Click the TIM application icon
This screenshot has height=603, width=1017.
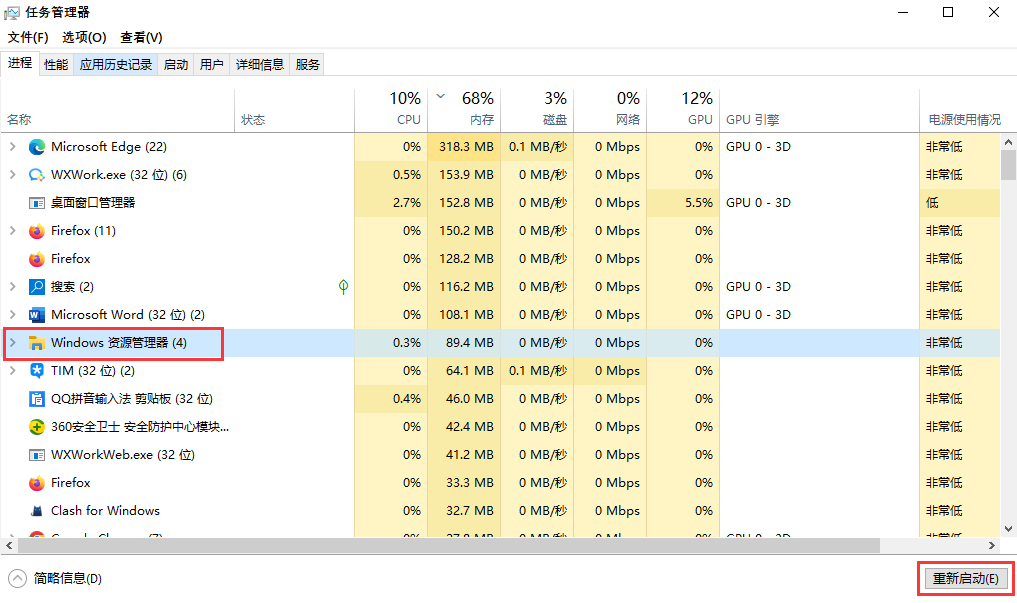pos(36,370)
